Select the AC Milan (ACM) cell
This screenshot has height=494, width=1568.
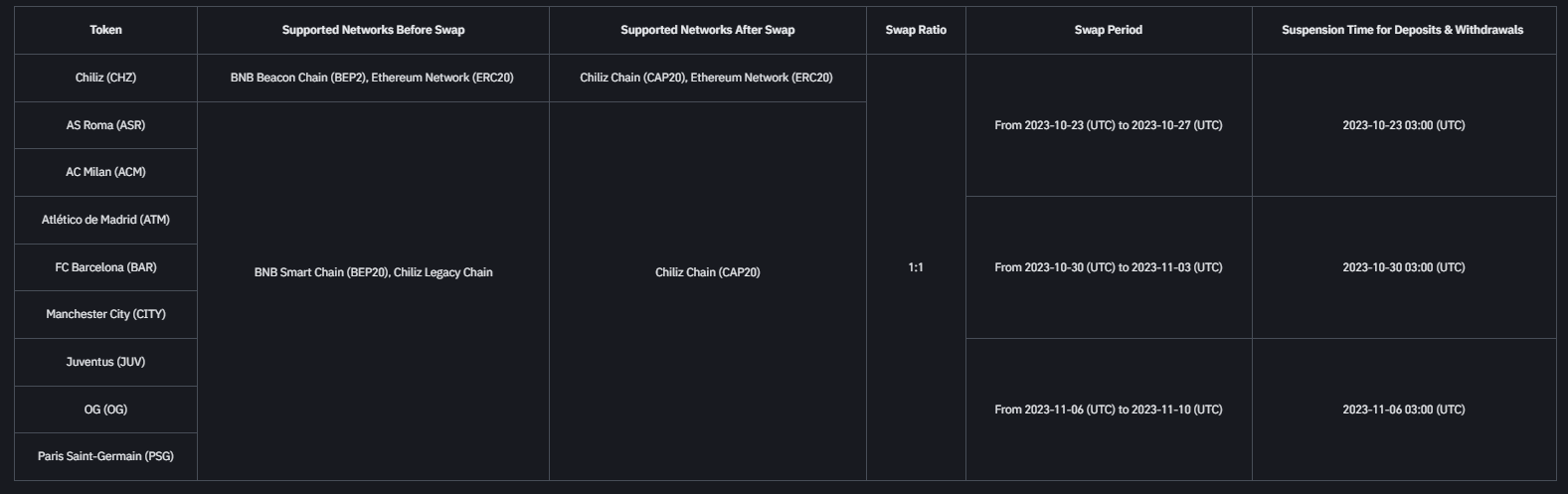tap(105, 172)
